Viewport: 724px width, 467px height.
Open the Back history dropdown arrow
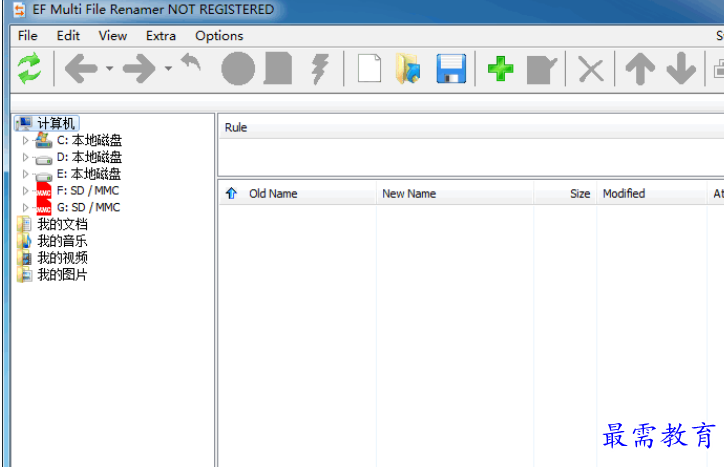[x=109, y=68]
